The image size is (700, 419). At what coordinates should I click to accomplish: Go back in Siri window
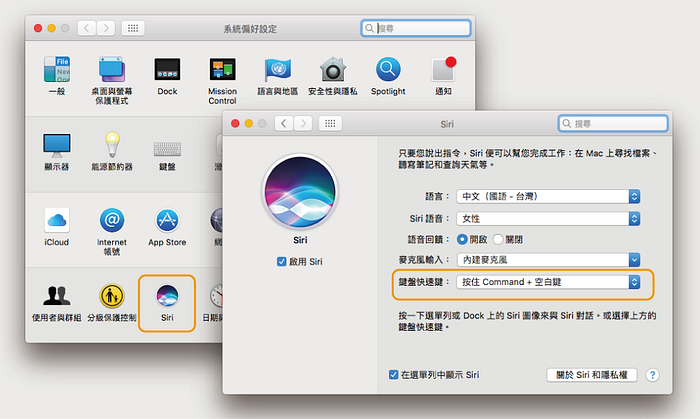(x=284, y=124)
